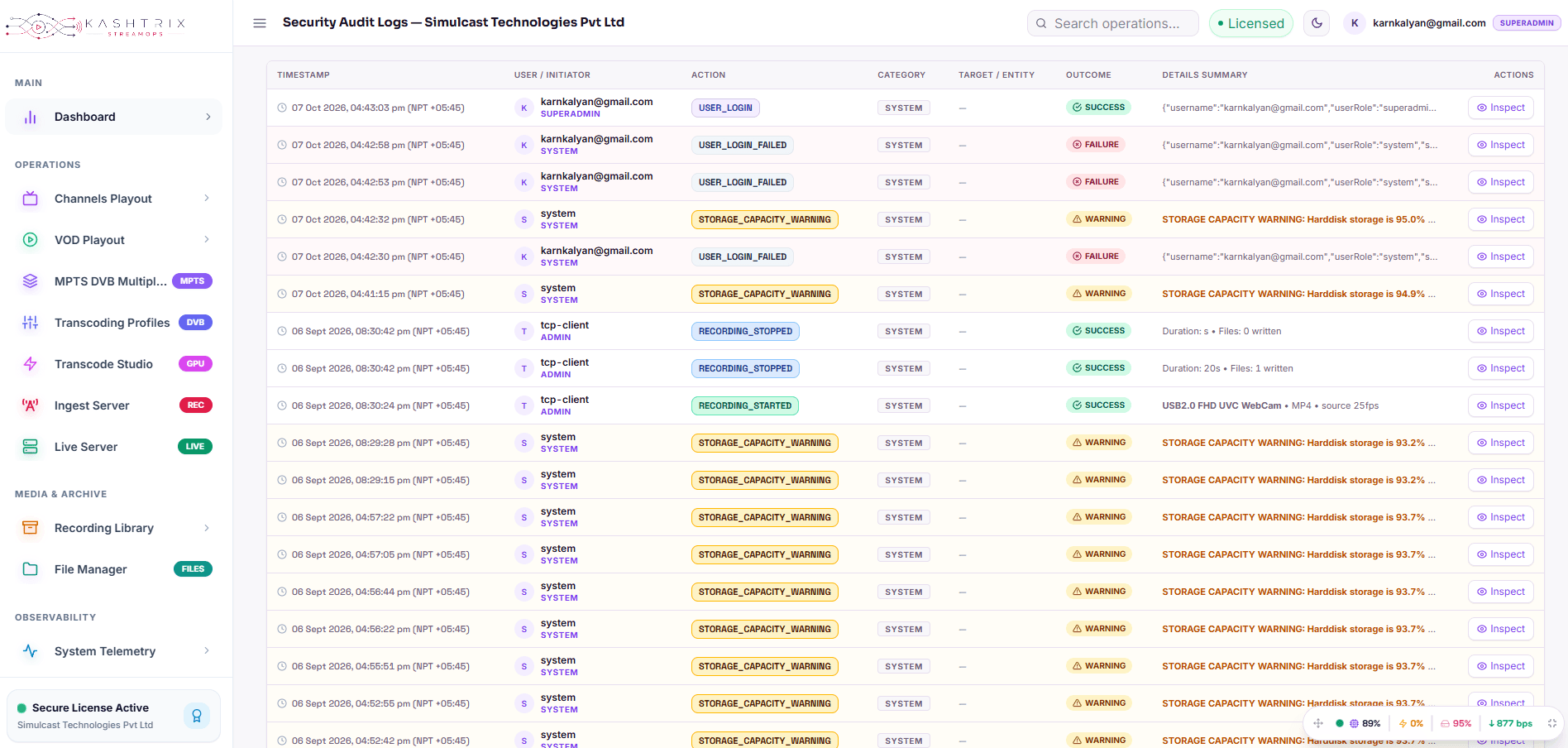1568x748 pixels.
Task: Inspect the 04:43:03 pm USER_LOGIN entry
Action: point(1500,108)
